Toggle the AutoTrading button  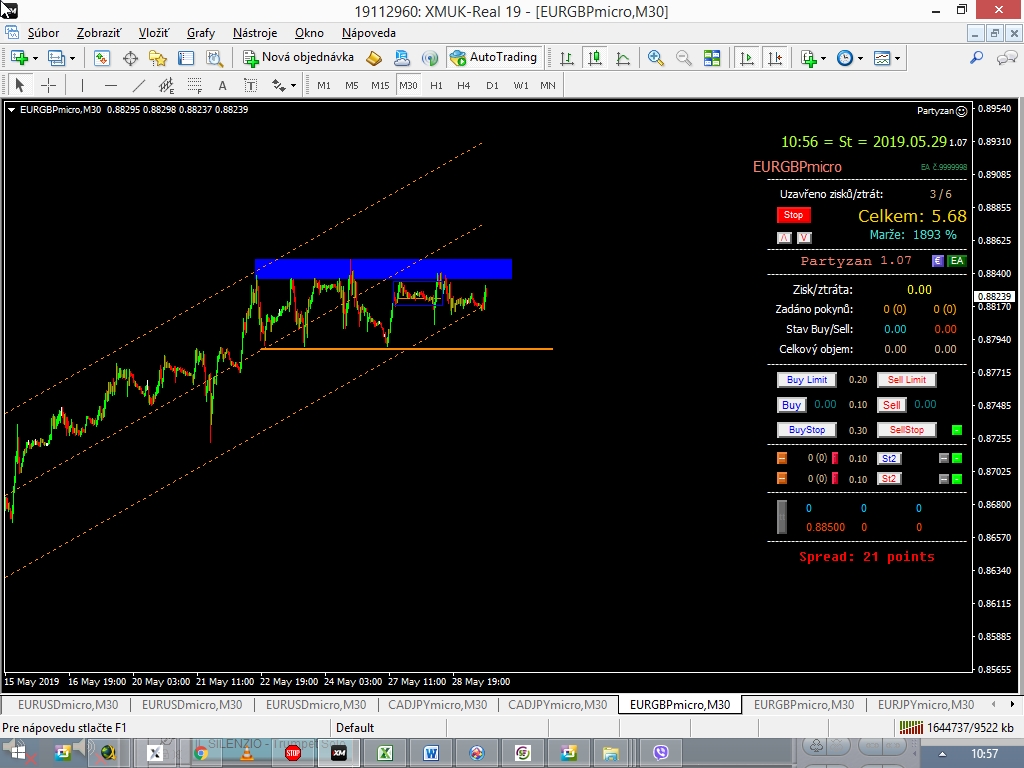coord(494,57)
